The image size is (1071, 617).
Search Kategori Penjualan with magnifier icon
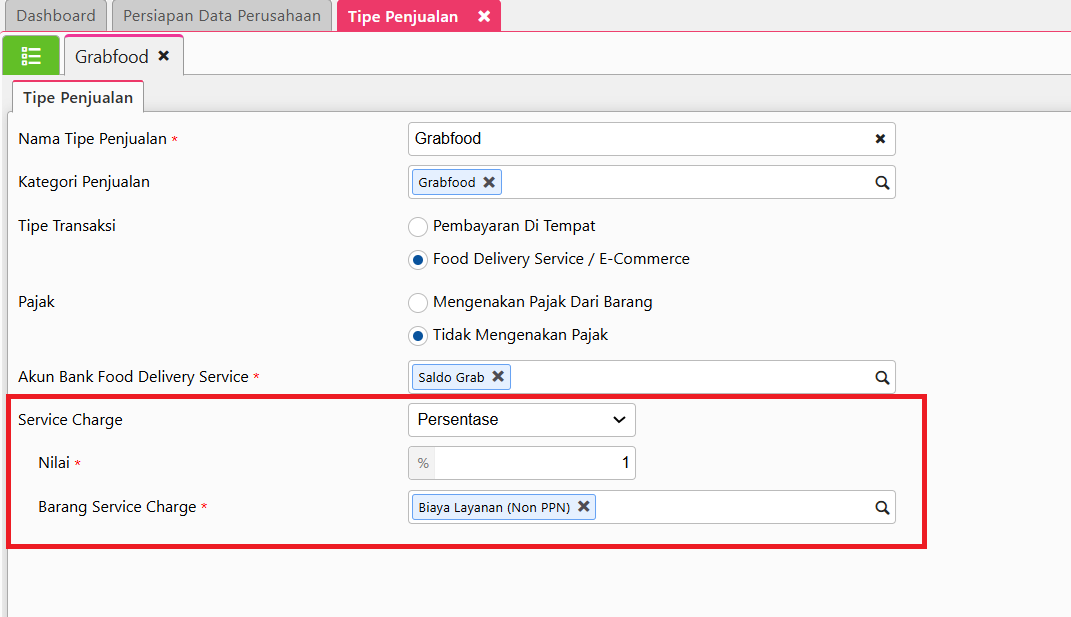pyautogui.click(x=882, y=183)
